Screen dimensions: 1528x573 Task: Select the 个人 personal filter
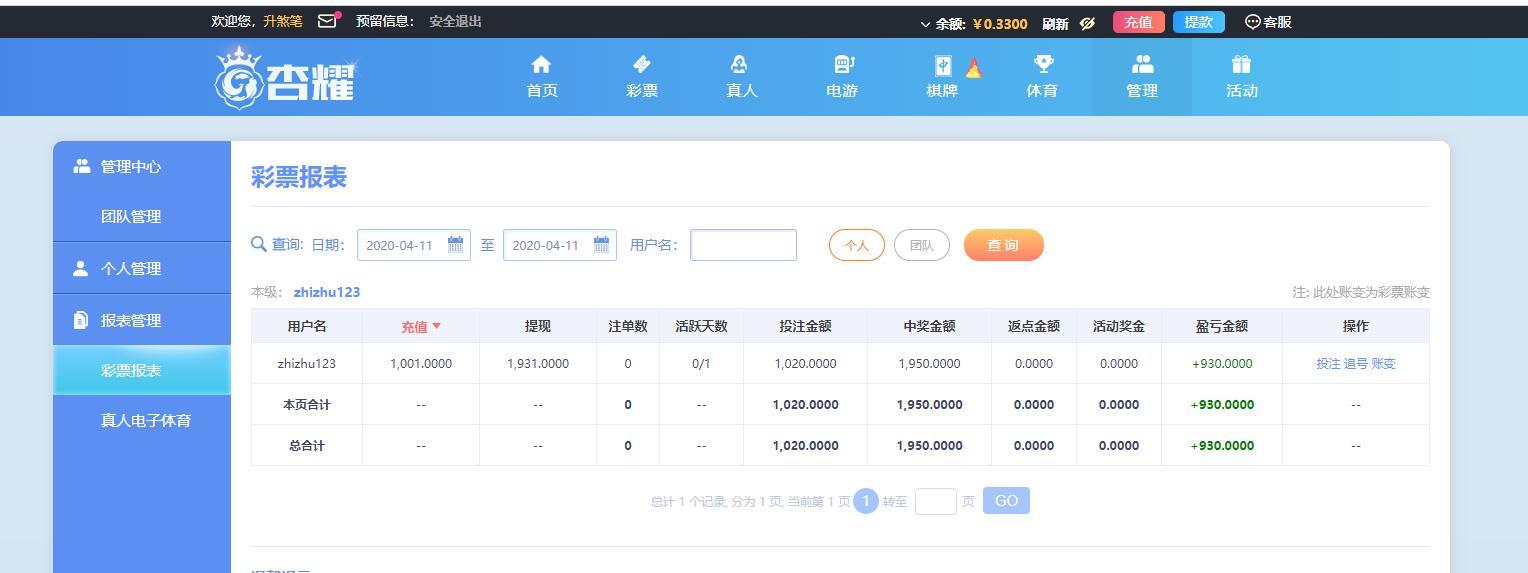[x=856, y=245]
